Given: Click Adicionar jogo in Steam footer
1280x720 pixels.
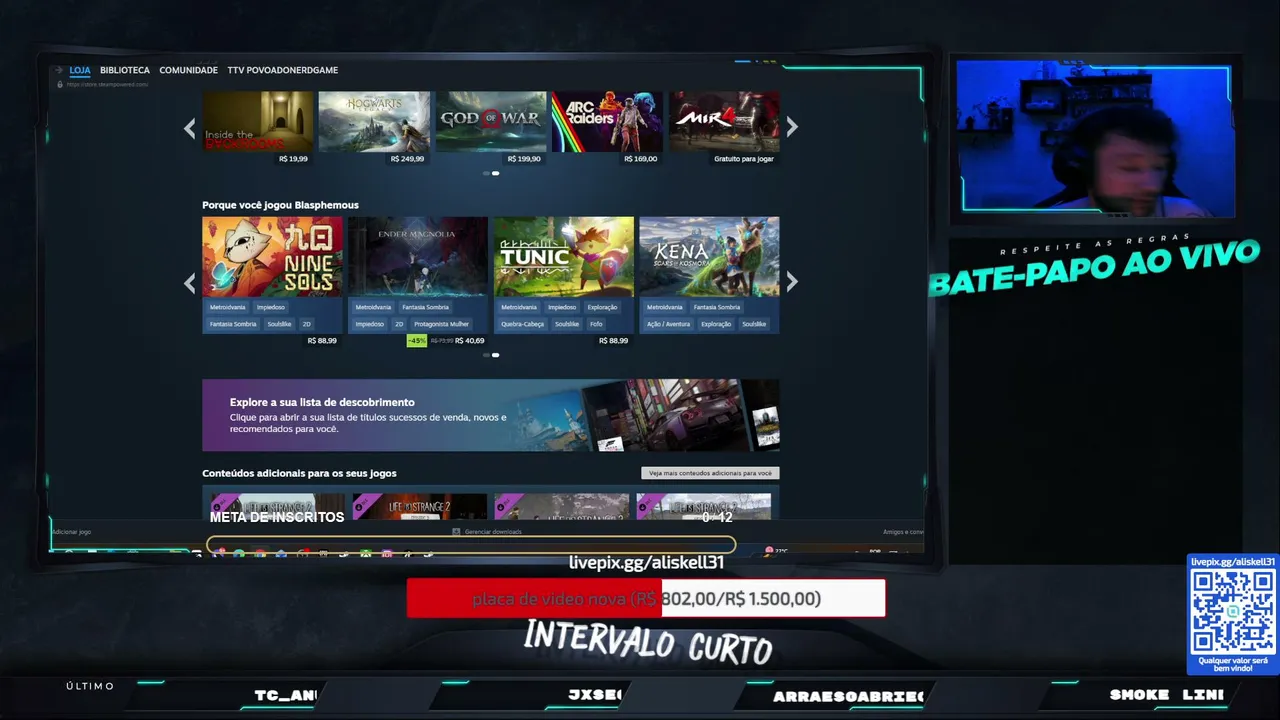Looking at the screenshot, I should click(72, 532).
